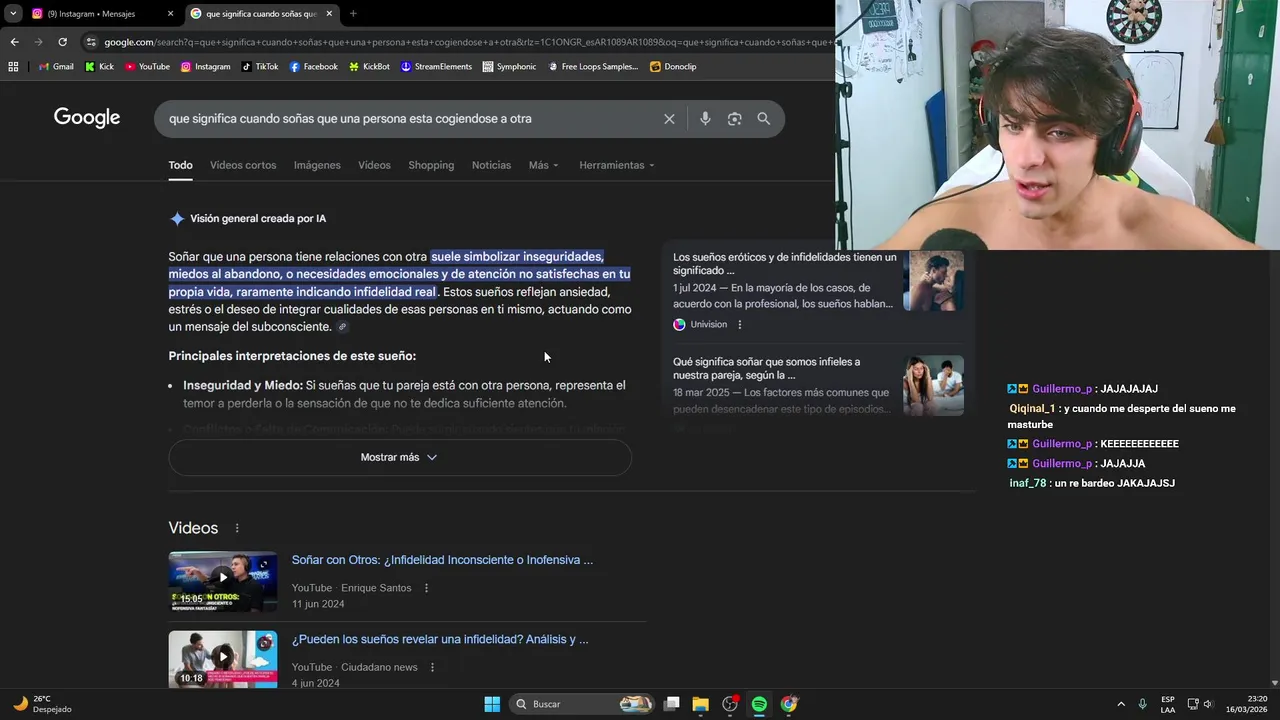Click the link icon after AI overview paragraph
This screenshot has width=1280, height=720.
(343, 327)
